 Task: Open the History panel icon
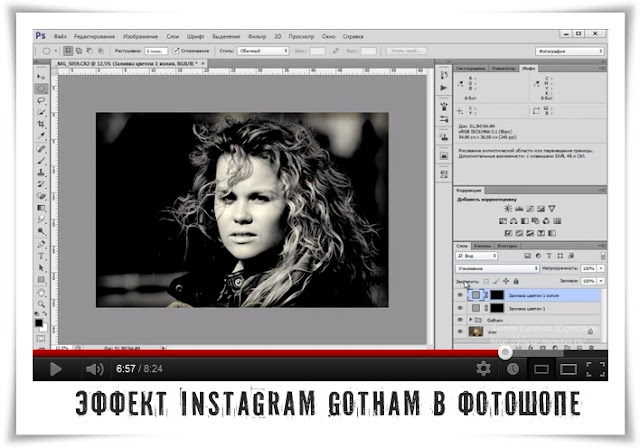(x=444, y=75)
